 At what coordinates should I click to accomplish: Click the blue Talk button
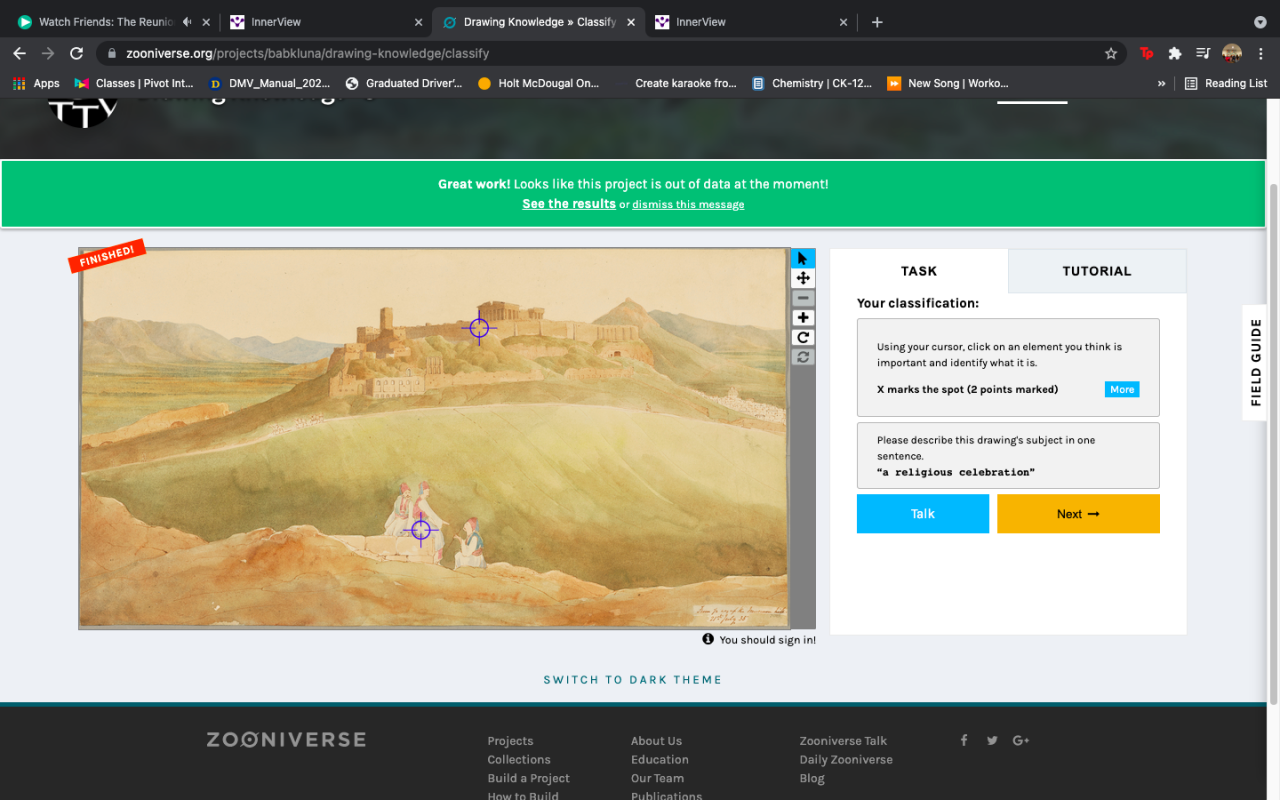click(x=923, y=514)
